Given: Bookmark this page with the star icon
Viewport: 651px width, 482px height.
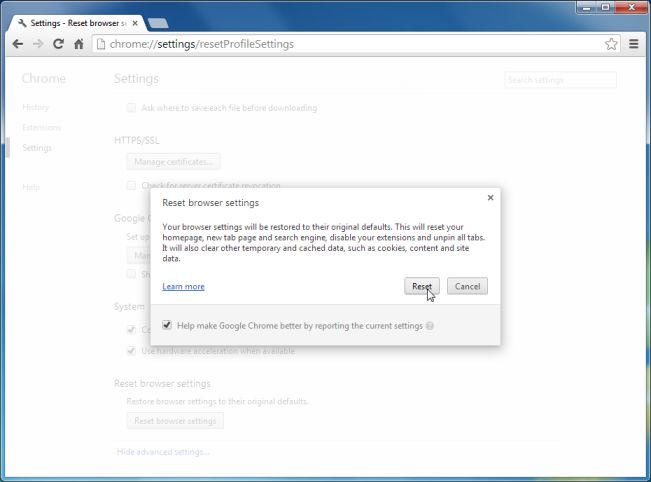Looking at the screenshot, I should click(611, 44).
